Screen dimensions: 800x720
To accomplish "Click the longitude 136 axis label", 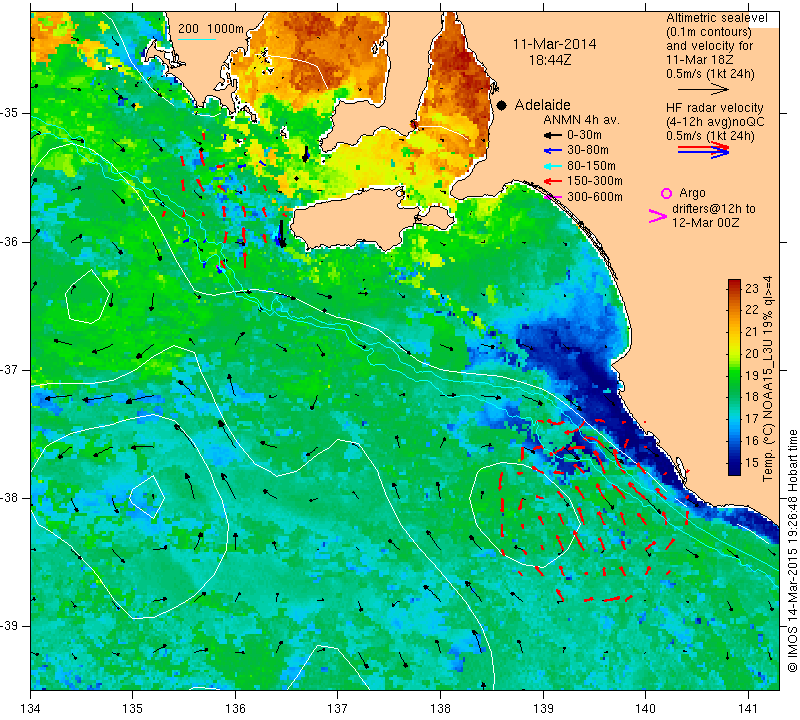I will pyautogui.click(x=235, y=709).
